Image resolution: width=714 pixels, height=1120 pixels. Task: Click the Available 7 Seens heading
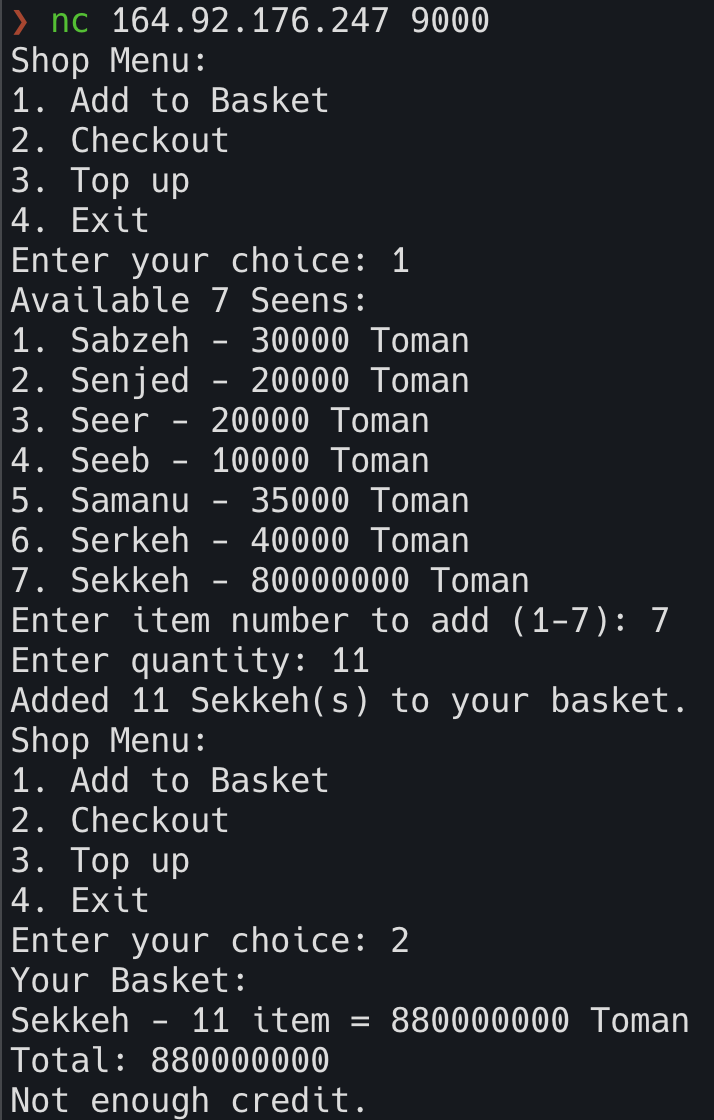coord(189,300)
